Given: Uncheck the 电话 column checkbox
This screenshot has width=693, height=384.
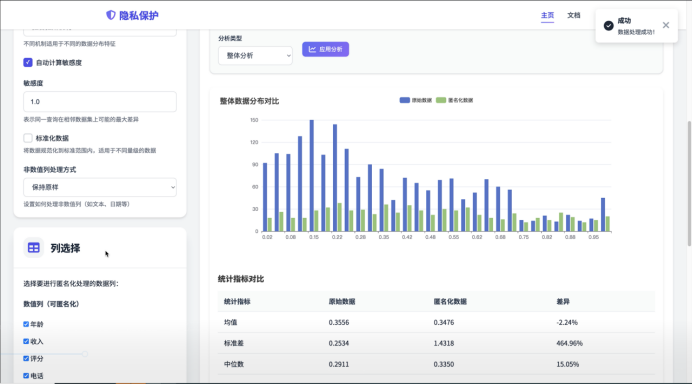Looking at the screenshot, I should 26,376.
